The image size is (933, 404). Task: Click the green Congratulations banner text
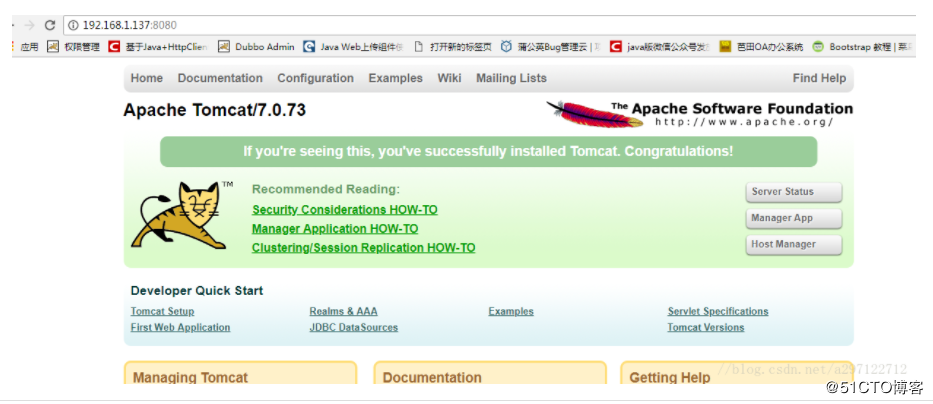coord(488,151)
